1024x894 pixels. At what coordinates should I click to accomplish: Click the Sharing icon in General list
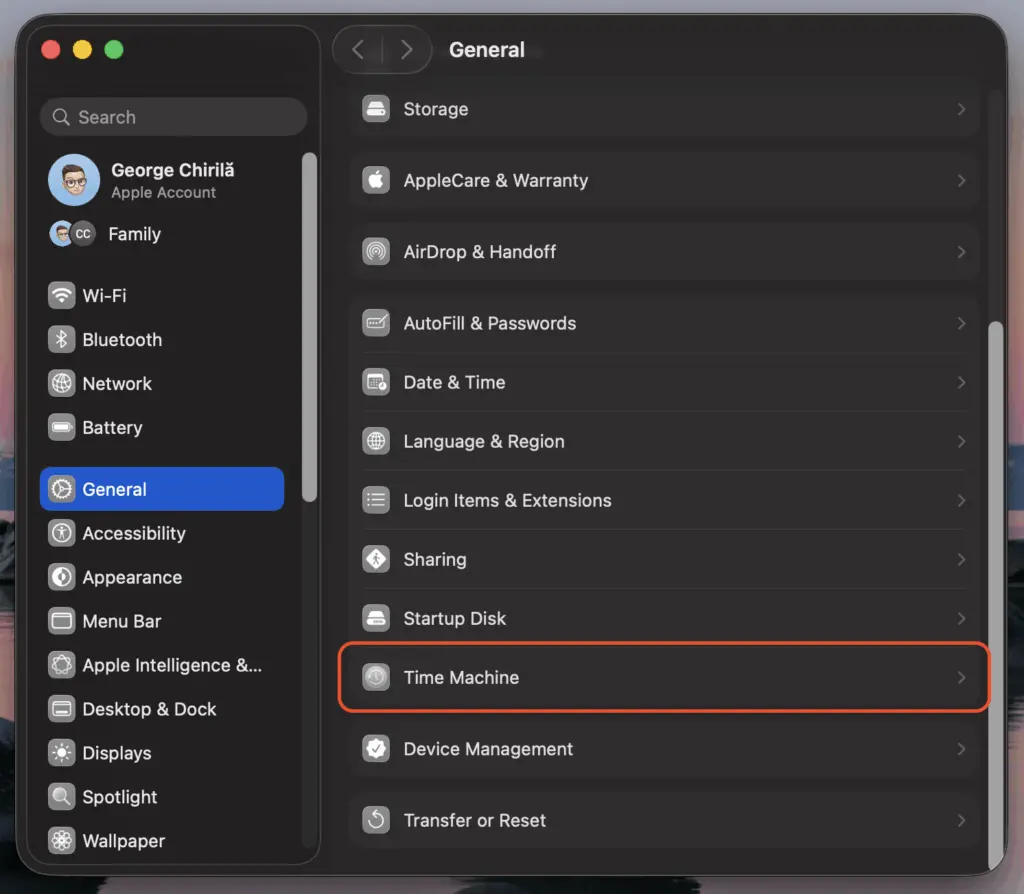[x=376, y=560]
